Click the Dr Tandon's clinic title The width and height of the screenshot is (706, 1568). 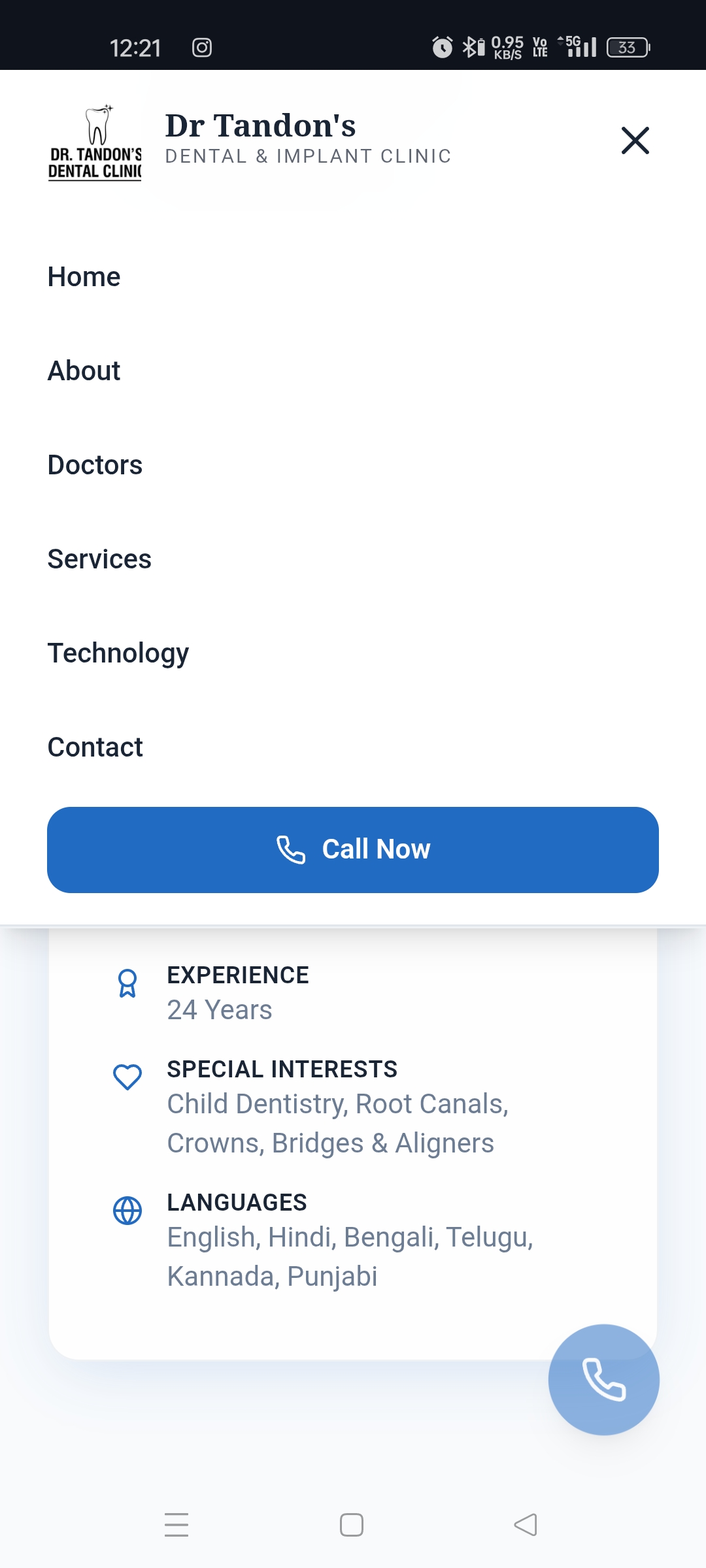coord(260,125)
